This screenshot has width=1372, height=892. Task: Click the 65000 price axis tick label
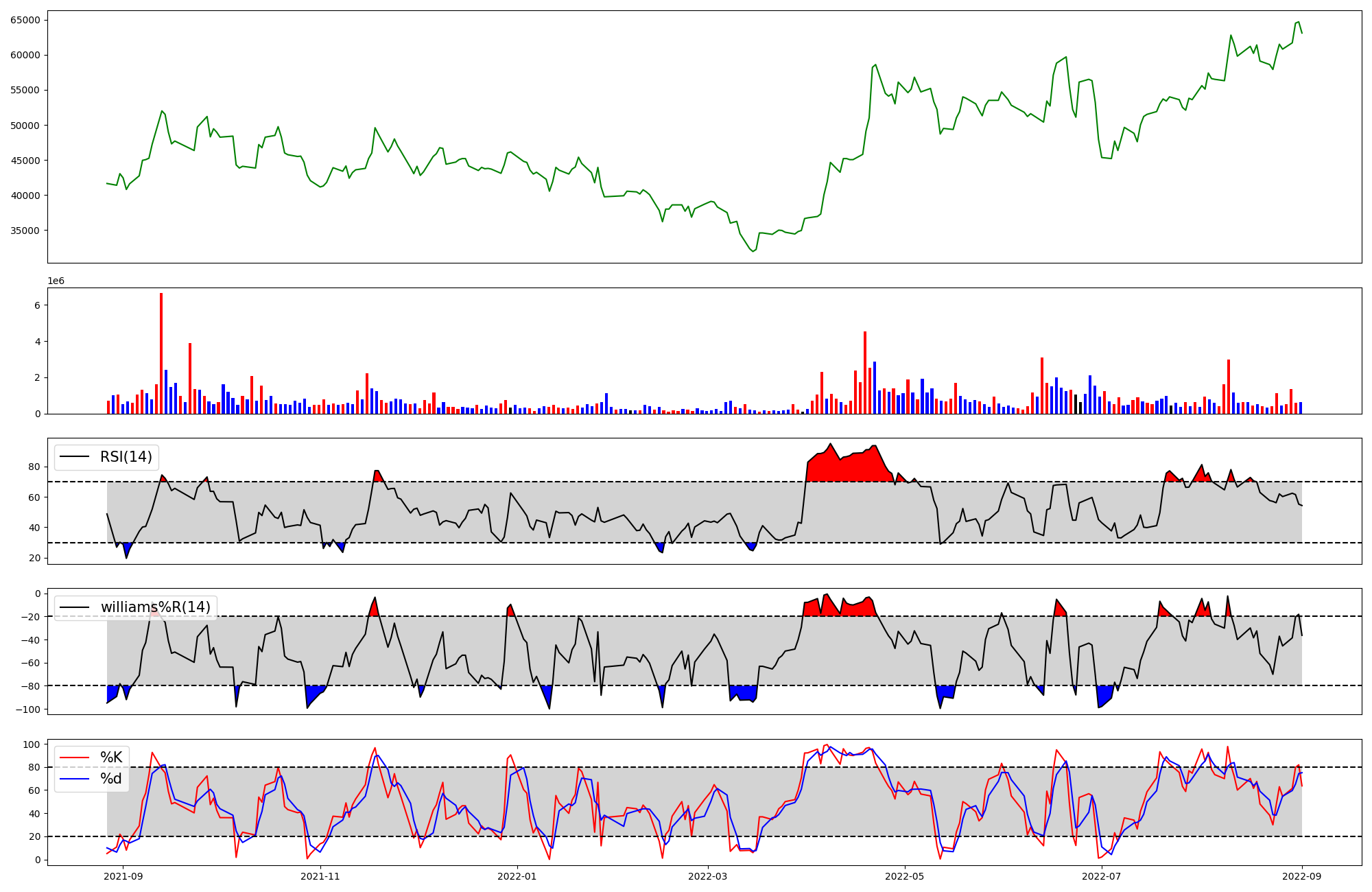point(25,20)
